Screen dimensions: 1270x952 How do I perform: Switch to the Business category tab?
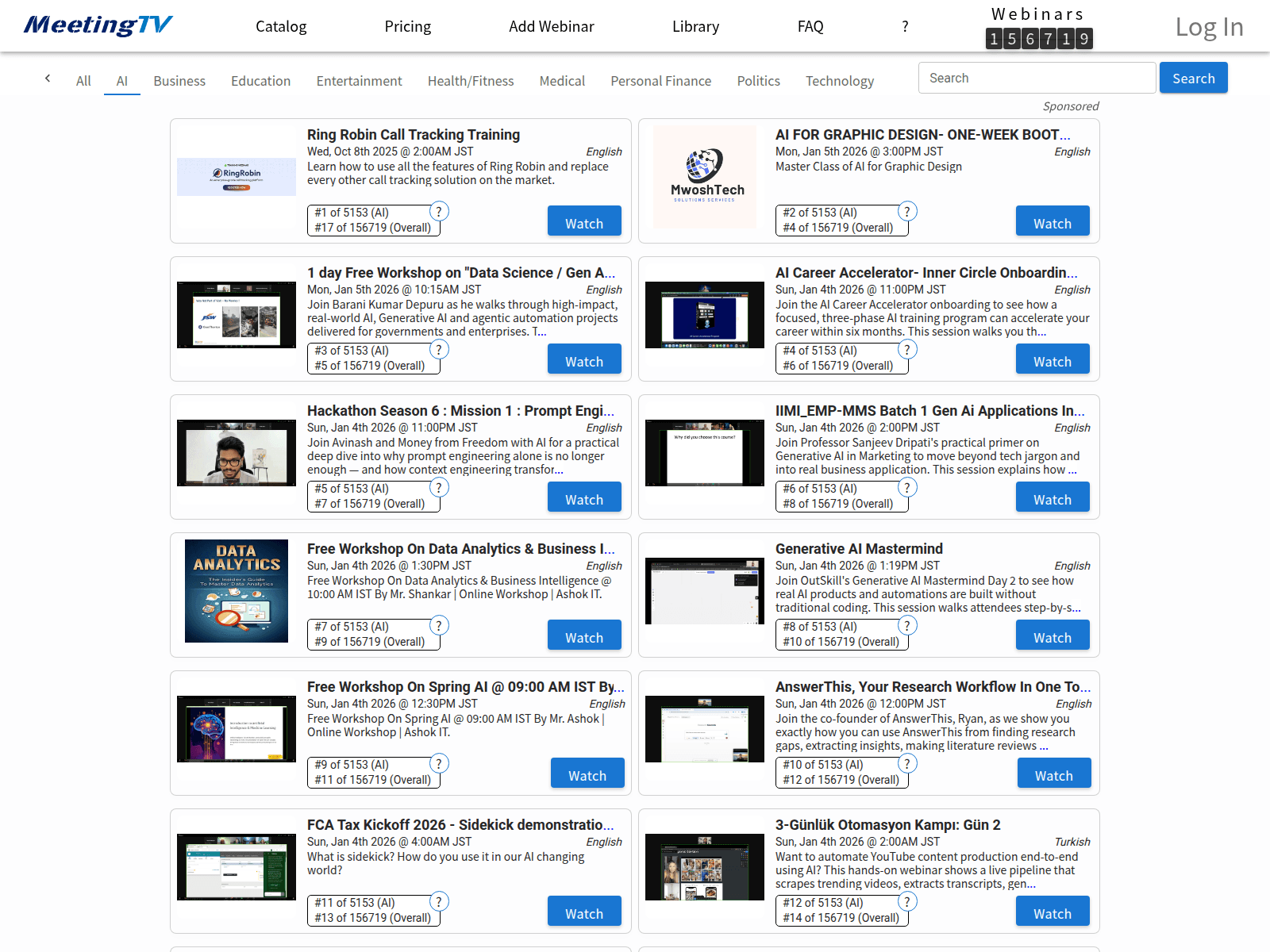[x=179, y=81]
